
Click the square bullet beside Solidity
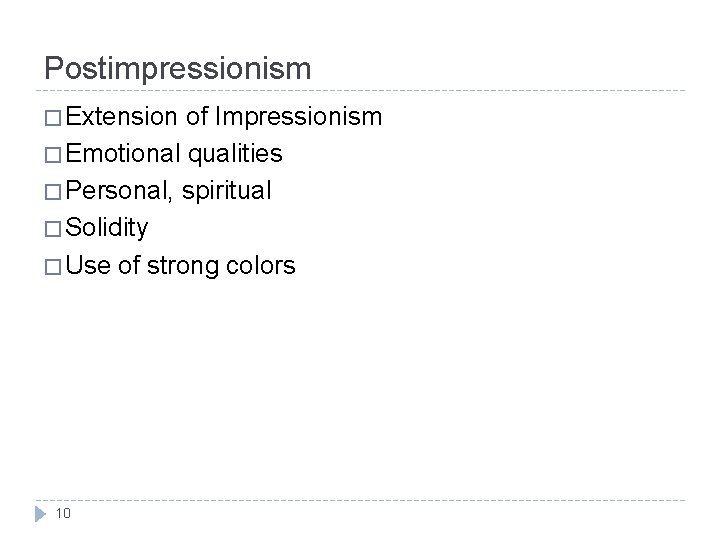coord(53,229)
